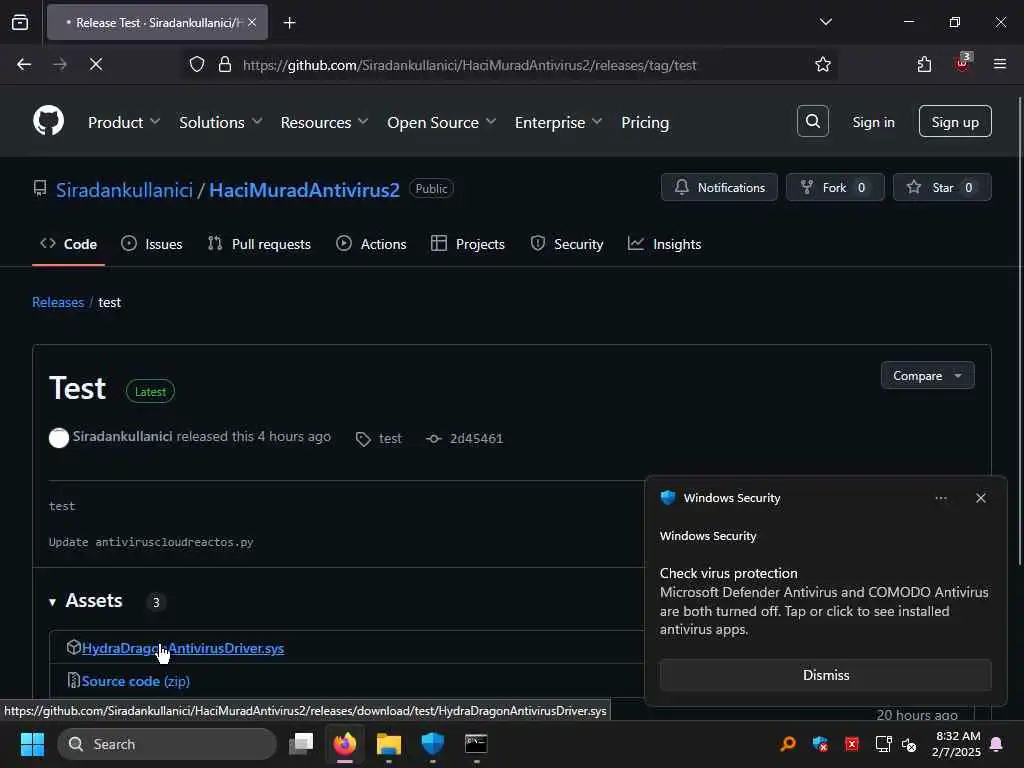
Task: Open the Windows Security notification options ellipsis
Action: [x=940, y=498]
